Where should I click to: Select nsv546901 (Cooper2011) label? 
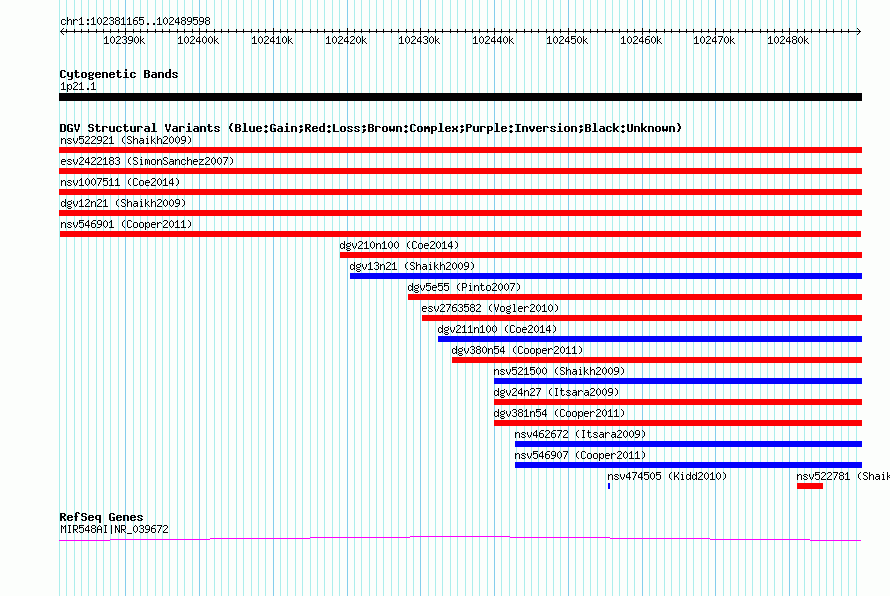pos(126,224)
